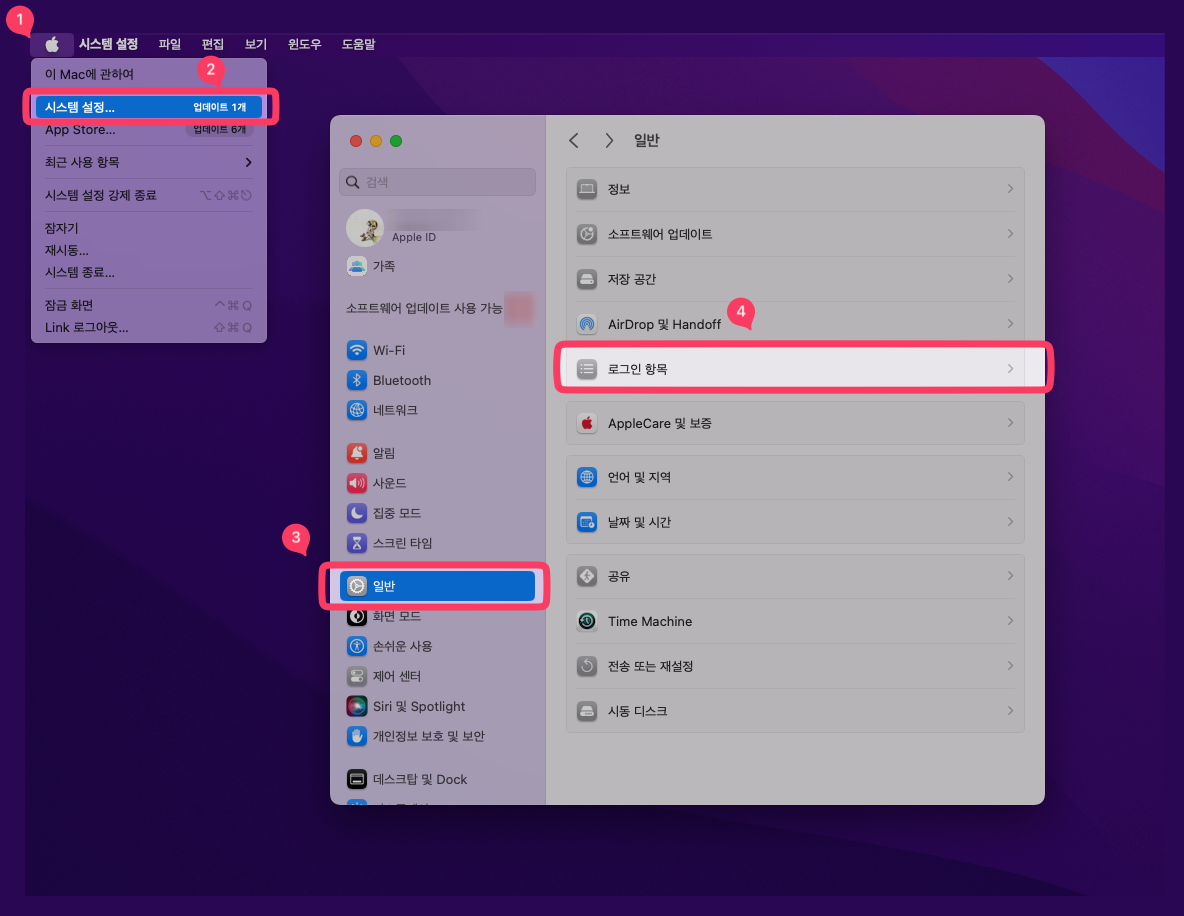1184x916 pixels.
Task: Click the 로그인 항목 list icon
Action: click(x=587, y=369)
